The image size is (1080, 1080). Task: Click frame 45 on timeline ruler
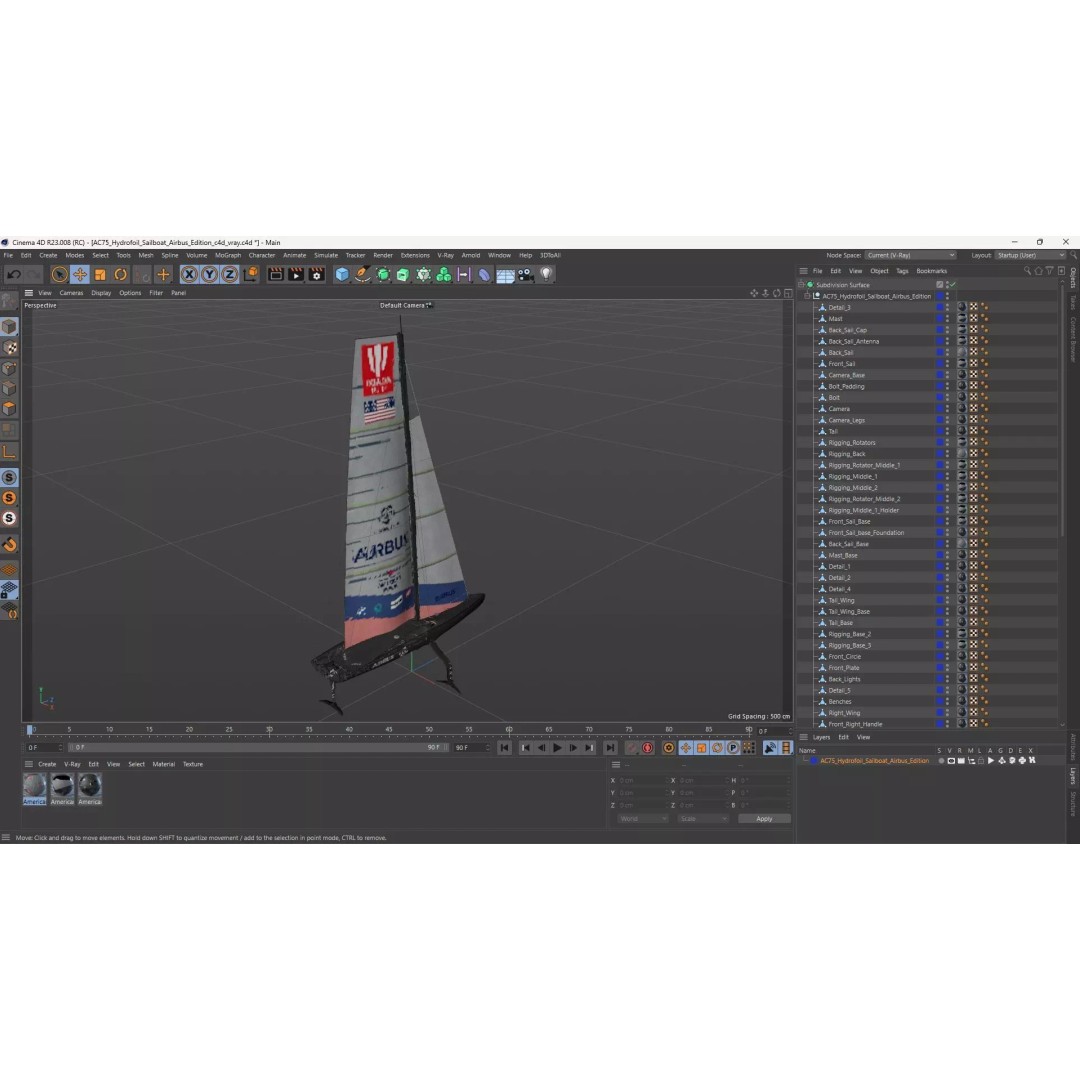[389, 729]
